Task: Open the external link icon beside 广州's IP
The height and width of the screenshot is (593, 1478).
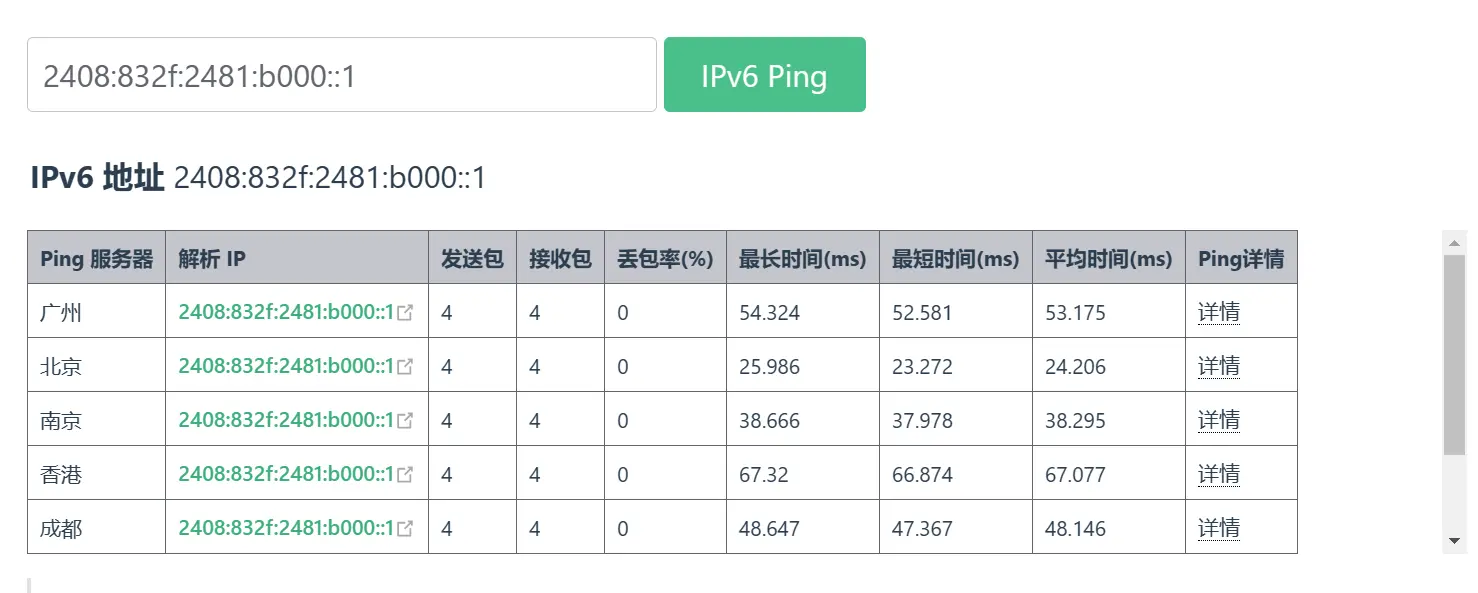Action: [x=405, y=311]
